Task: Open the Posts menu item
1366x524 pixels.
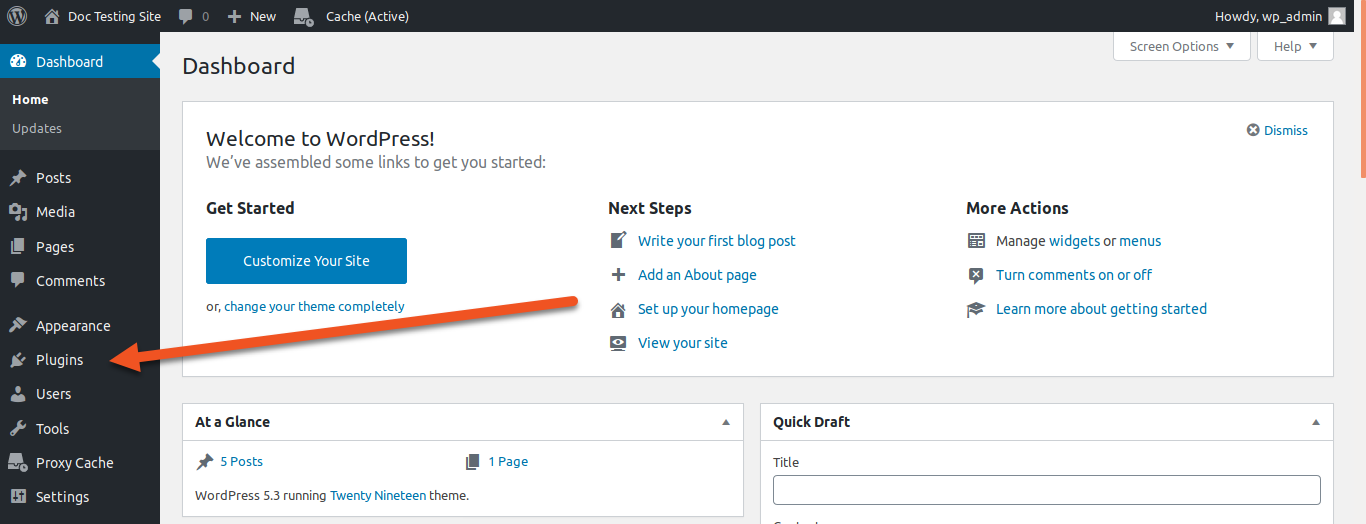Action: pyautogui.click(x=53, y=178)
